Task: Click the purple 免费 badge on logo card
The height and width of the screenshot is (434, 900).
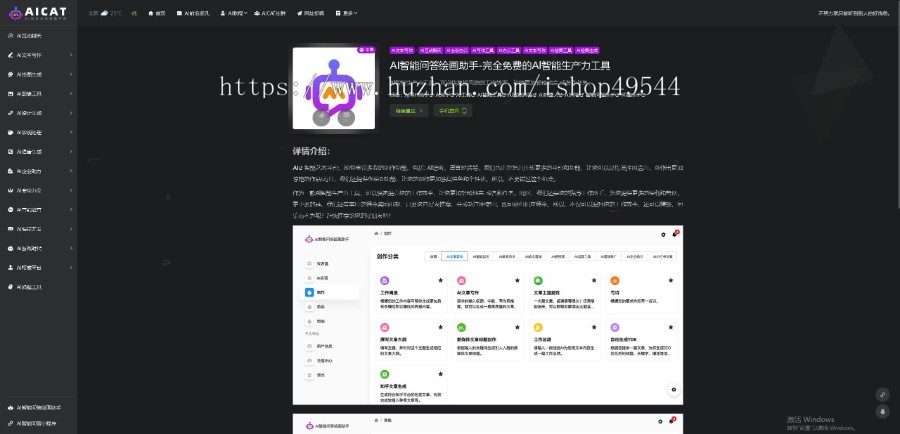Action: coord(366,50)
